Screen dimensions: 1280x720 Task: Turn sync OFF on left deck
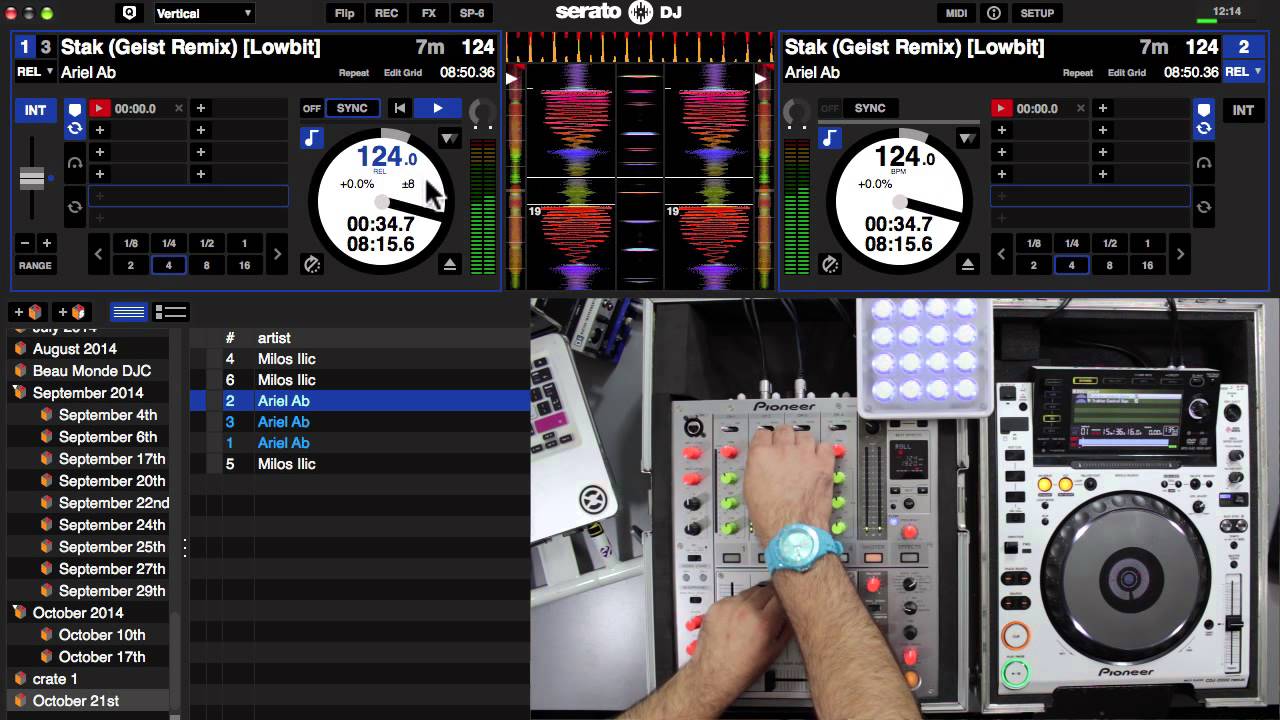tap(312, 108)
